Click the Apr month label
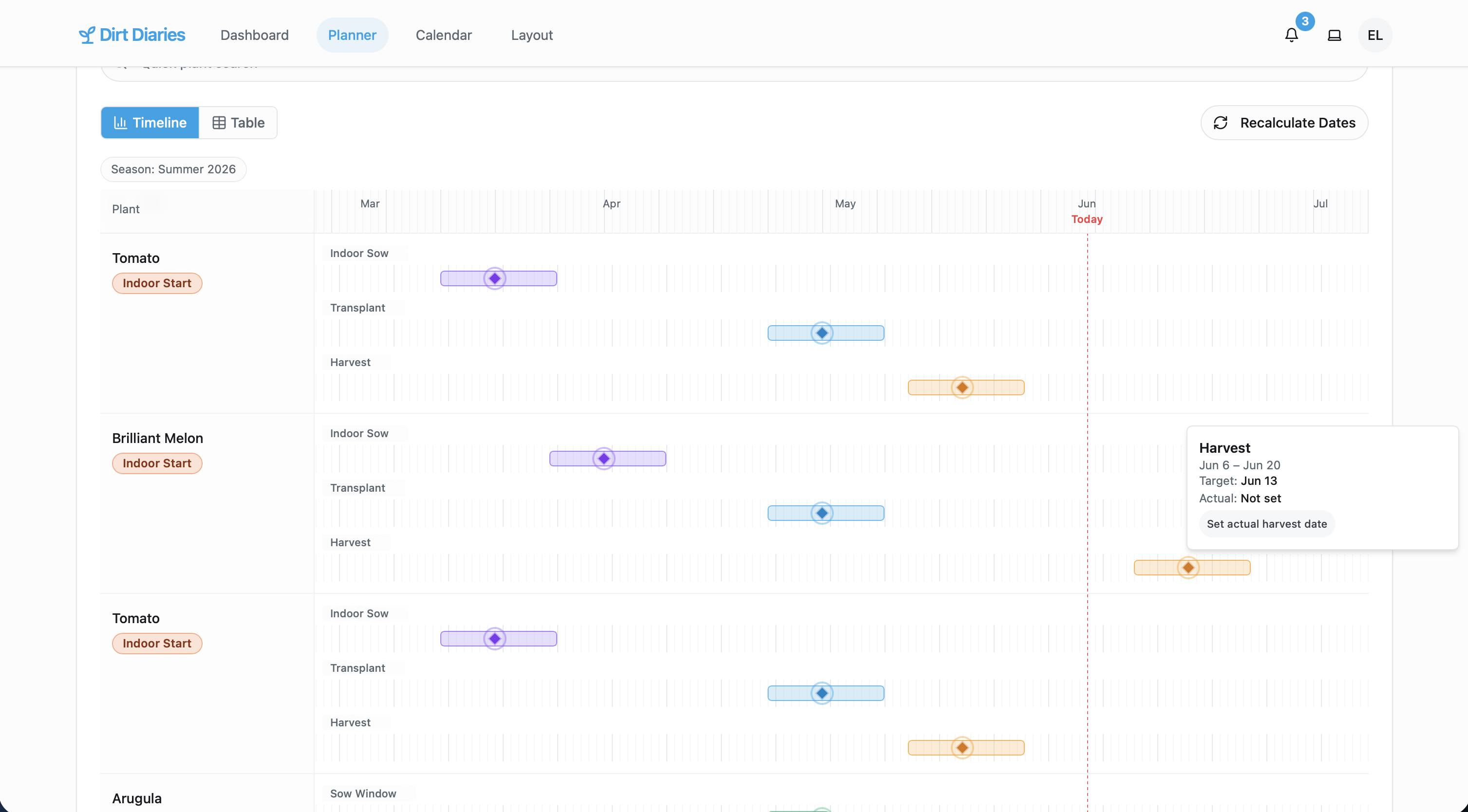This screenshot has width=1468, height=812. coord(611,203)
